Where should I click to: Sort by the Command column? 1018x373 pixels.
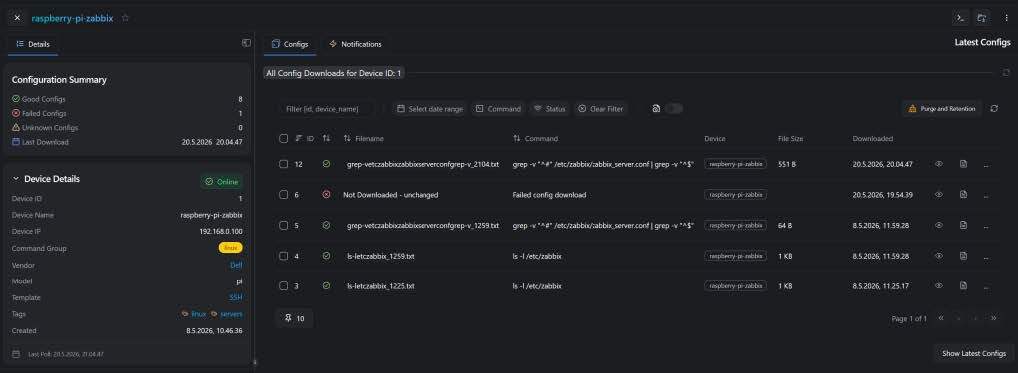click(535, 138)
